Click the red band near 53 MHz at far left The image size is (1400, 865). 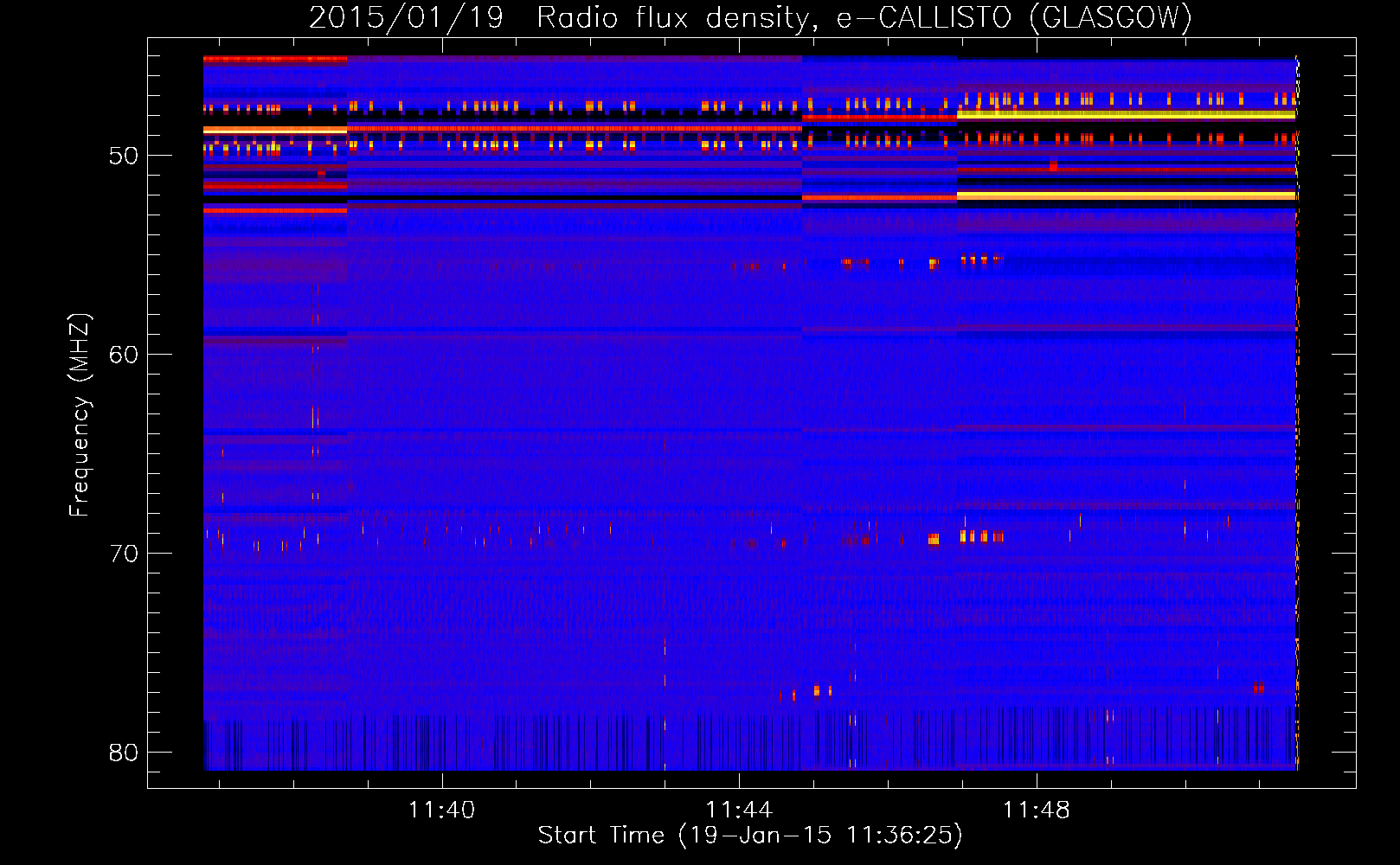[x=274, y=210]
